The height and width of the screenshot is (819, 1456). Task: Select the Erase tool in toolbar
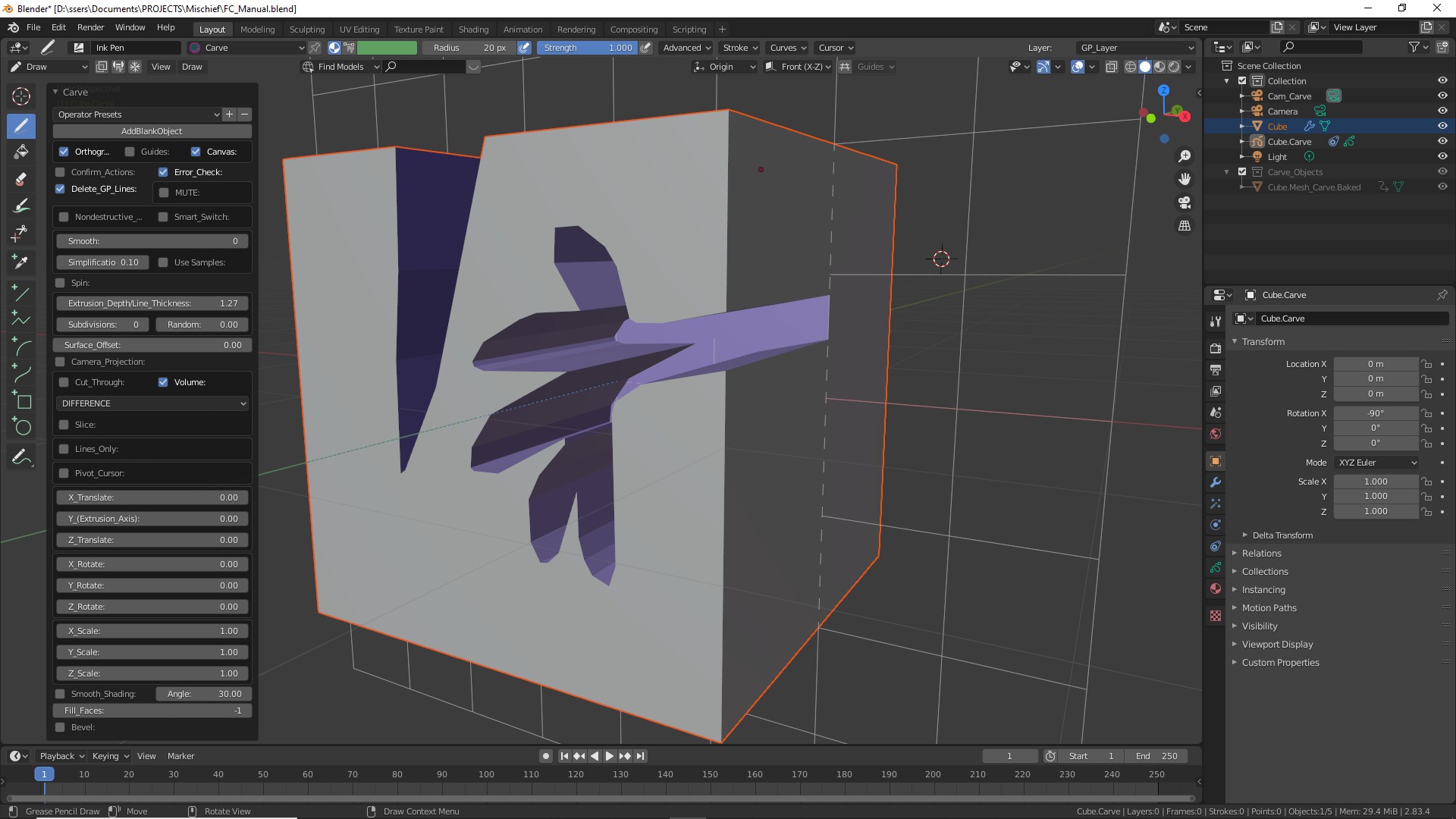point(21,179)
